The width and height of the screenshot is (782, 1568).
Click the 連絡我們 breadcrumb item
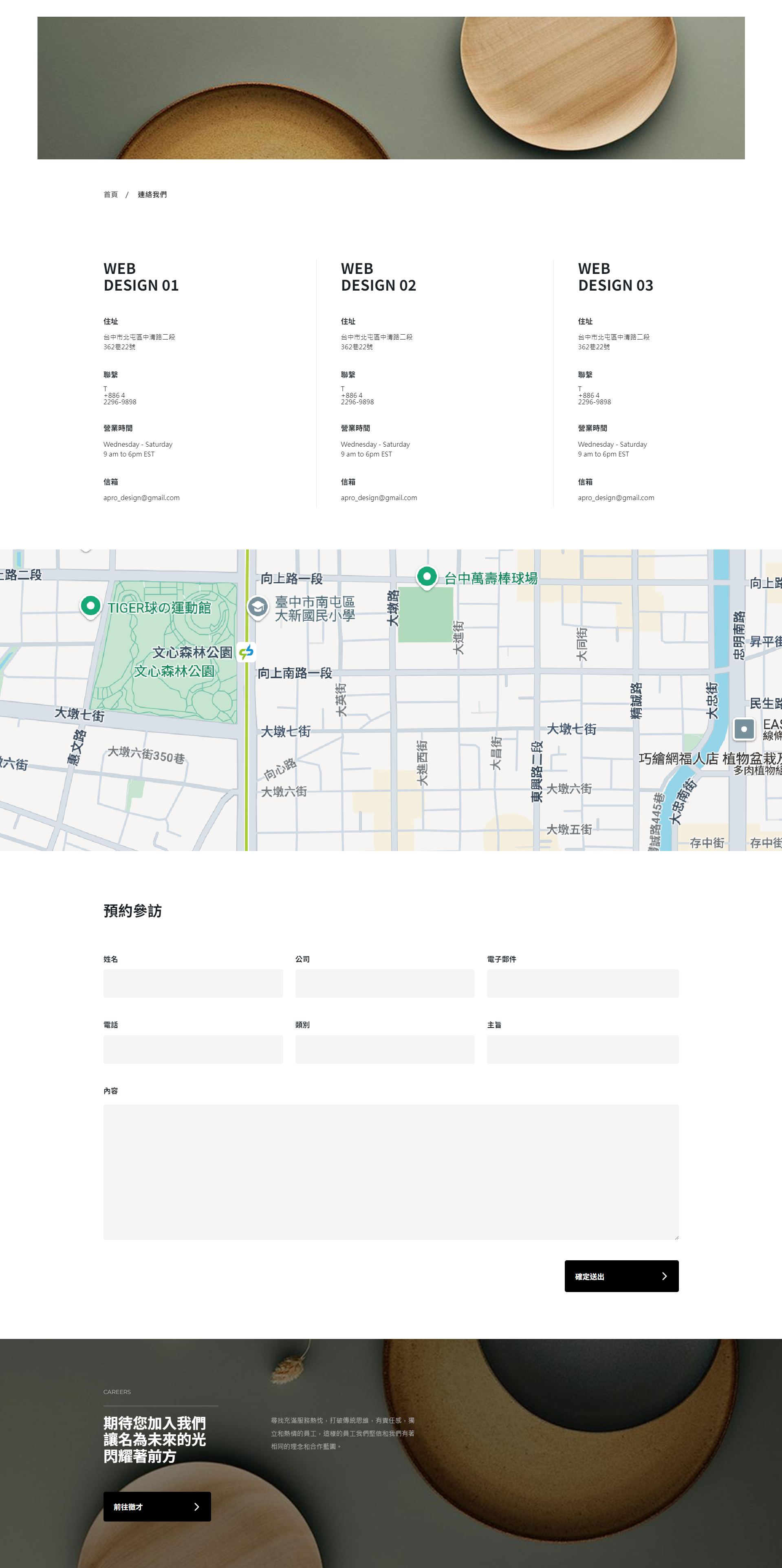pyautogui.click(x=152, y=195)
